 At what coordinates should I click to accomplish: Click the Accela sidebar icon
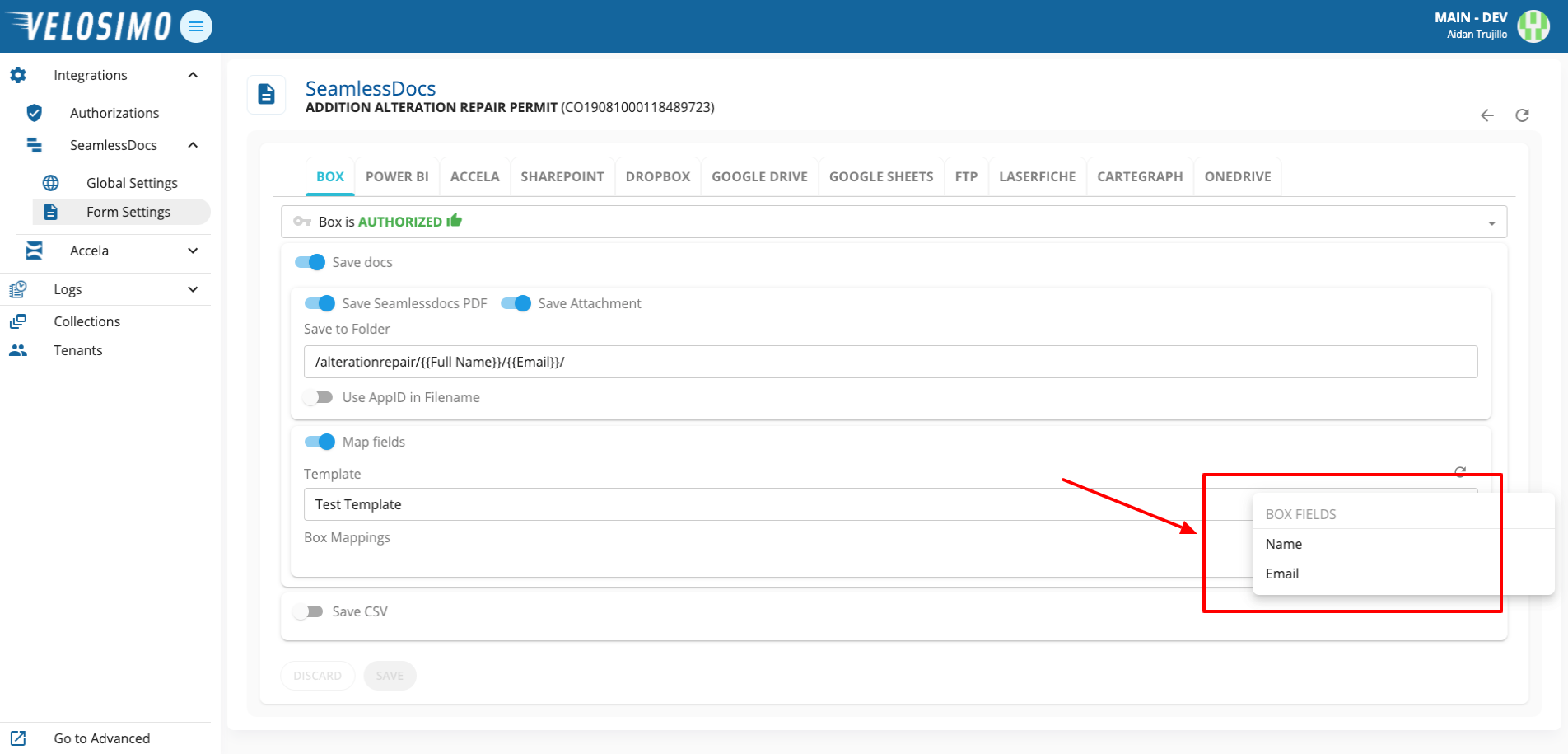click(35, 251)
